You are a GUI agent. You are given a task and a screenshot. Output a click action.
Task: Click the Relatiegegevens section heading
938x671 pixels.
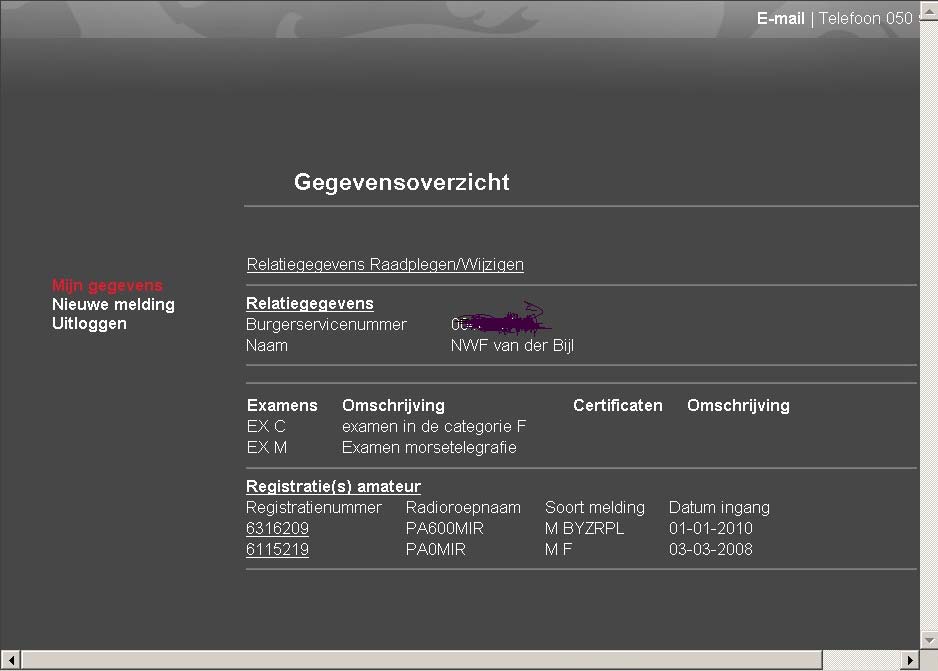[x=309, y=303]
